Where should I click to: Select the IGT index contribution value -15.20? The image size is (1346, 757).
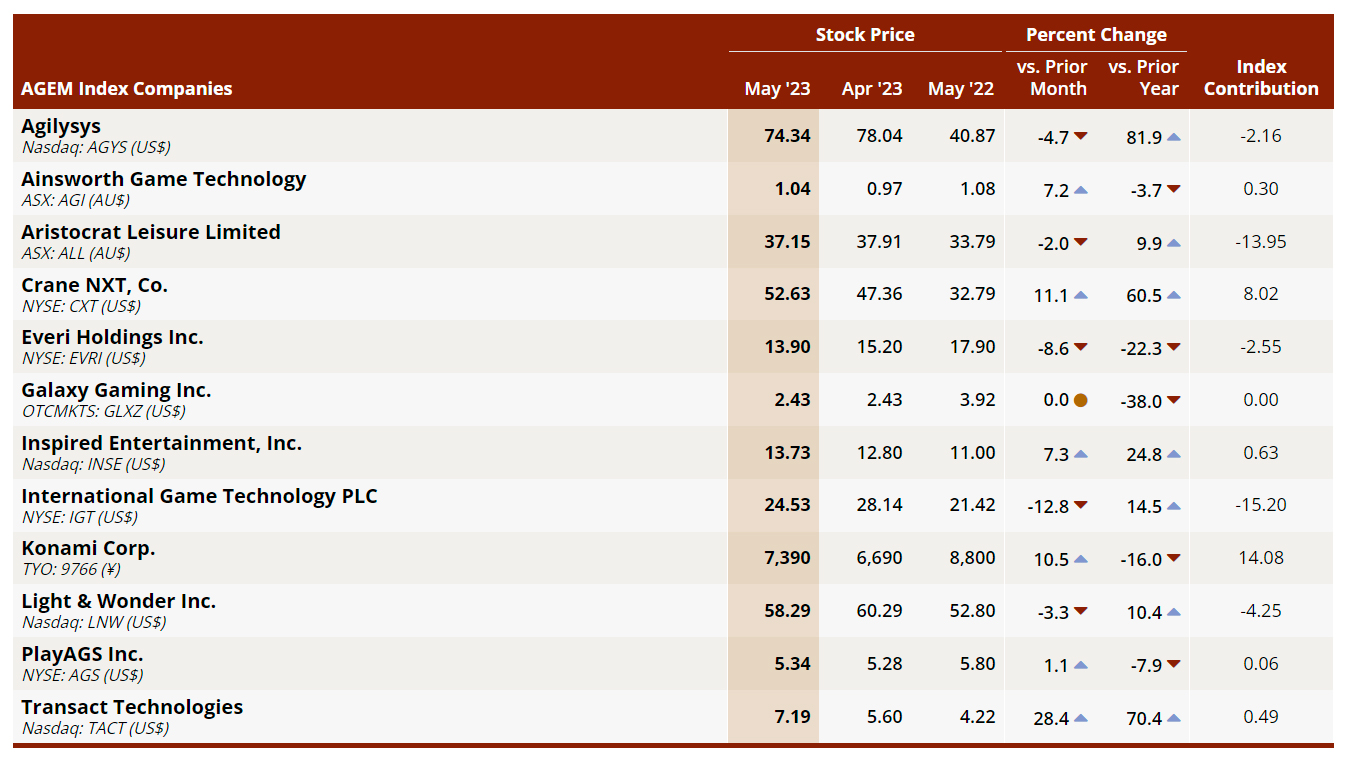(1260, 505)
